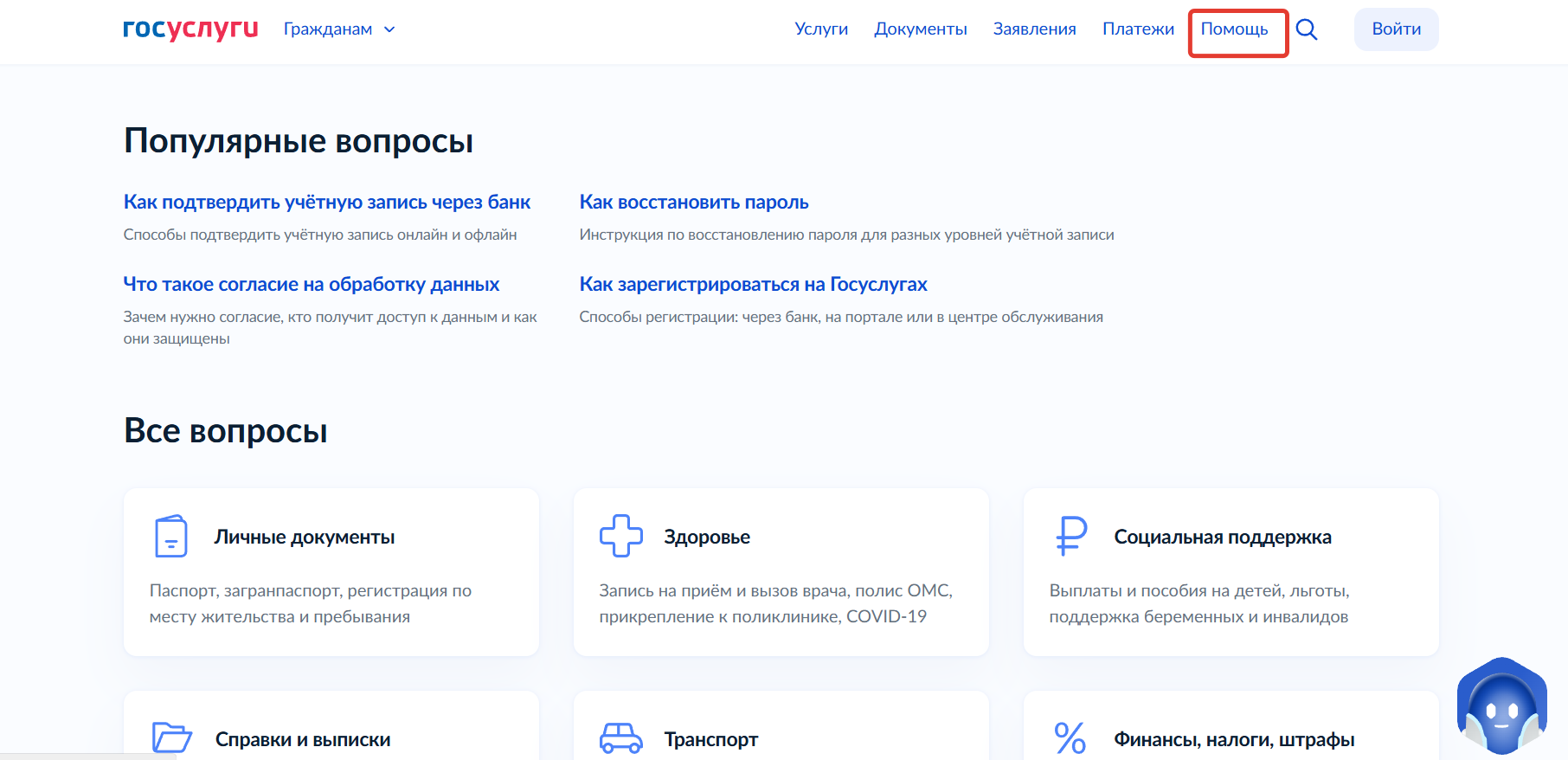Click the folder icon for Справки и выписки
The image size is (1568, 760).
click(171, 737)
